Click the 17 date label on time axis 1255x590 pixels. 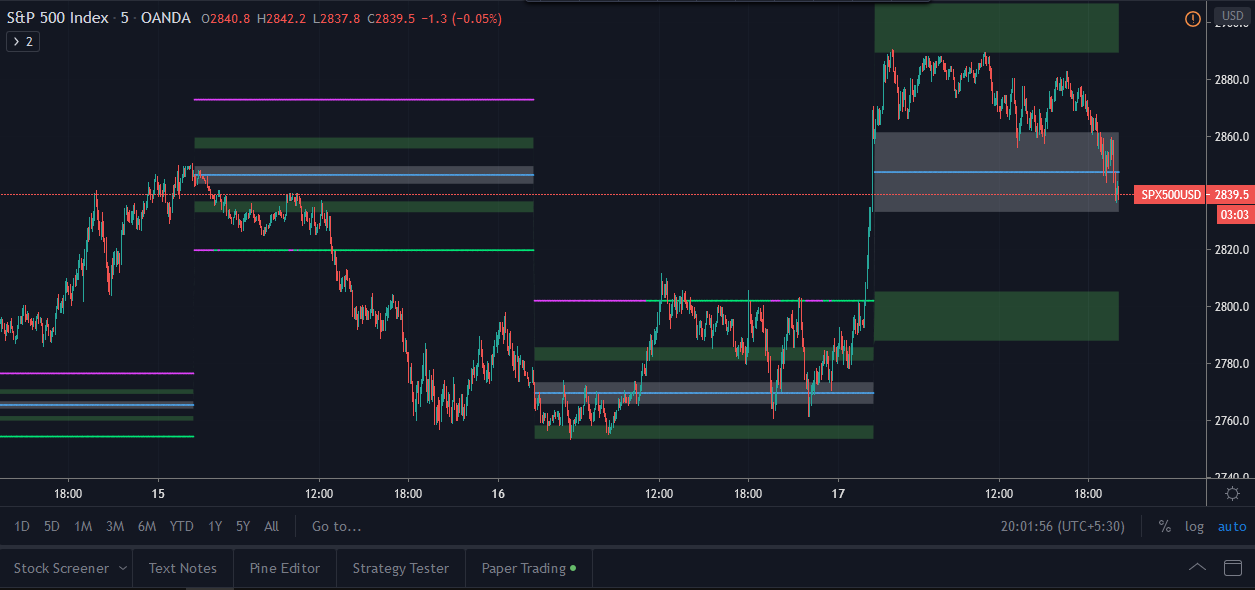point(838,494)
